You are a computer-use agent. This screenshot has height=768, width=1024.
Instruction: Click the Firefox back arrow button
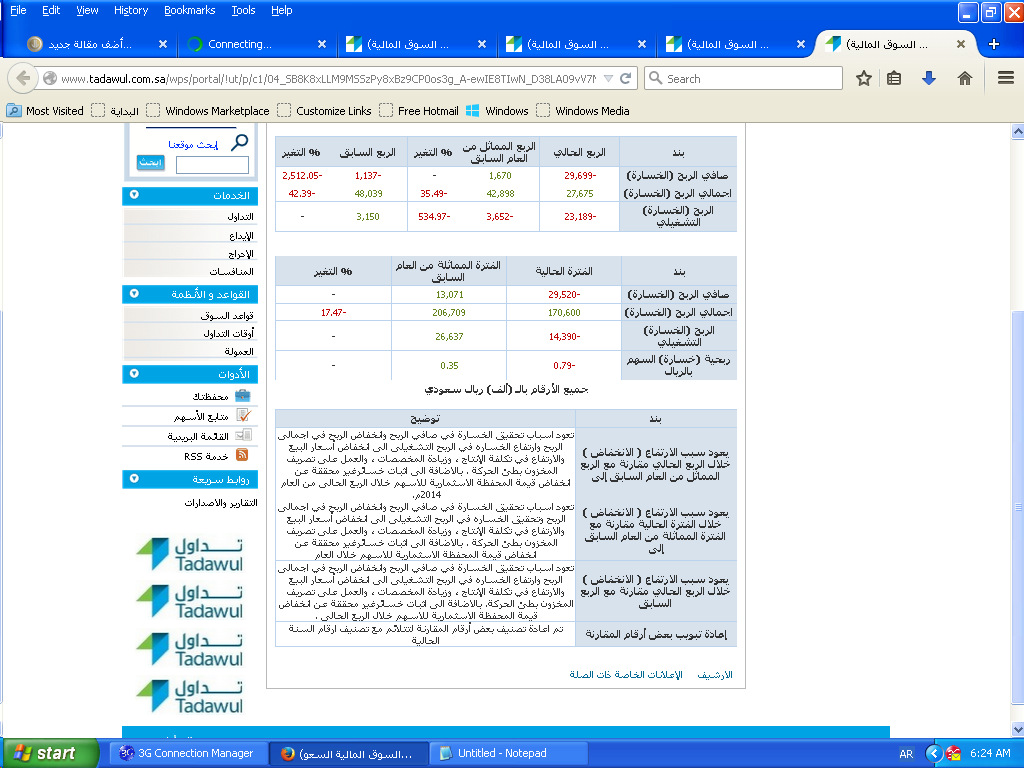pyautogui.click(x=23, y=78)
